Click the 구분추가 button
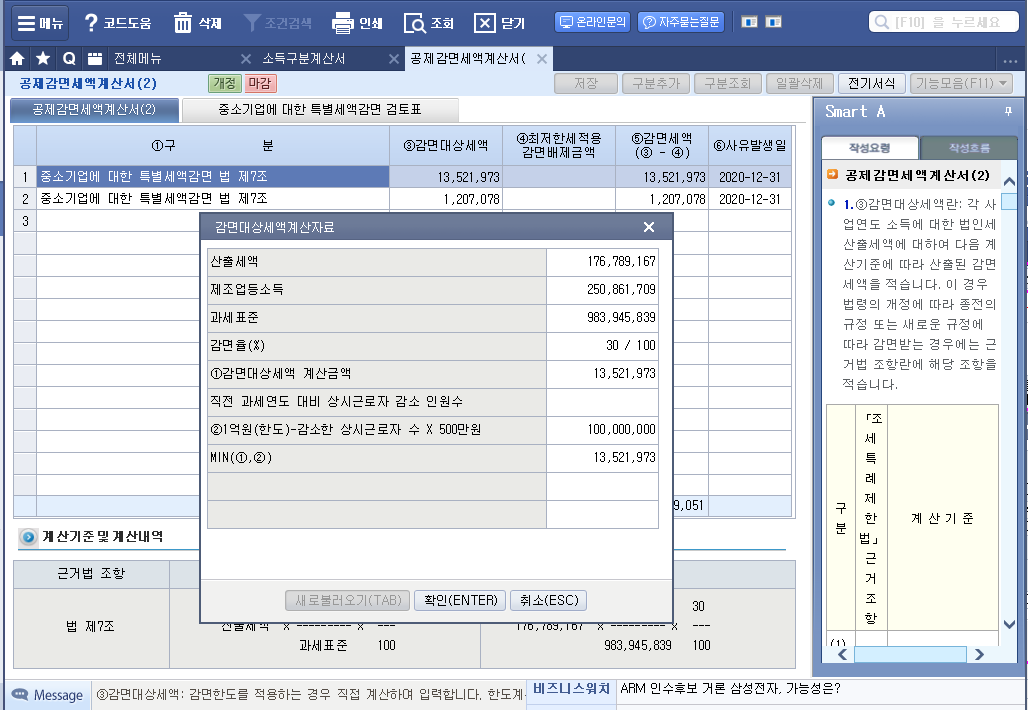1028x710 pixels. tap(656, 83)
